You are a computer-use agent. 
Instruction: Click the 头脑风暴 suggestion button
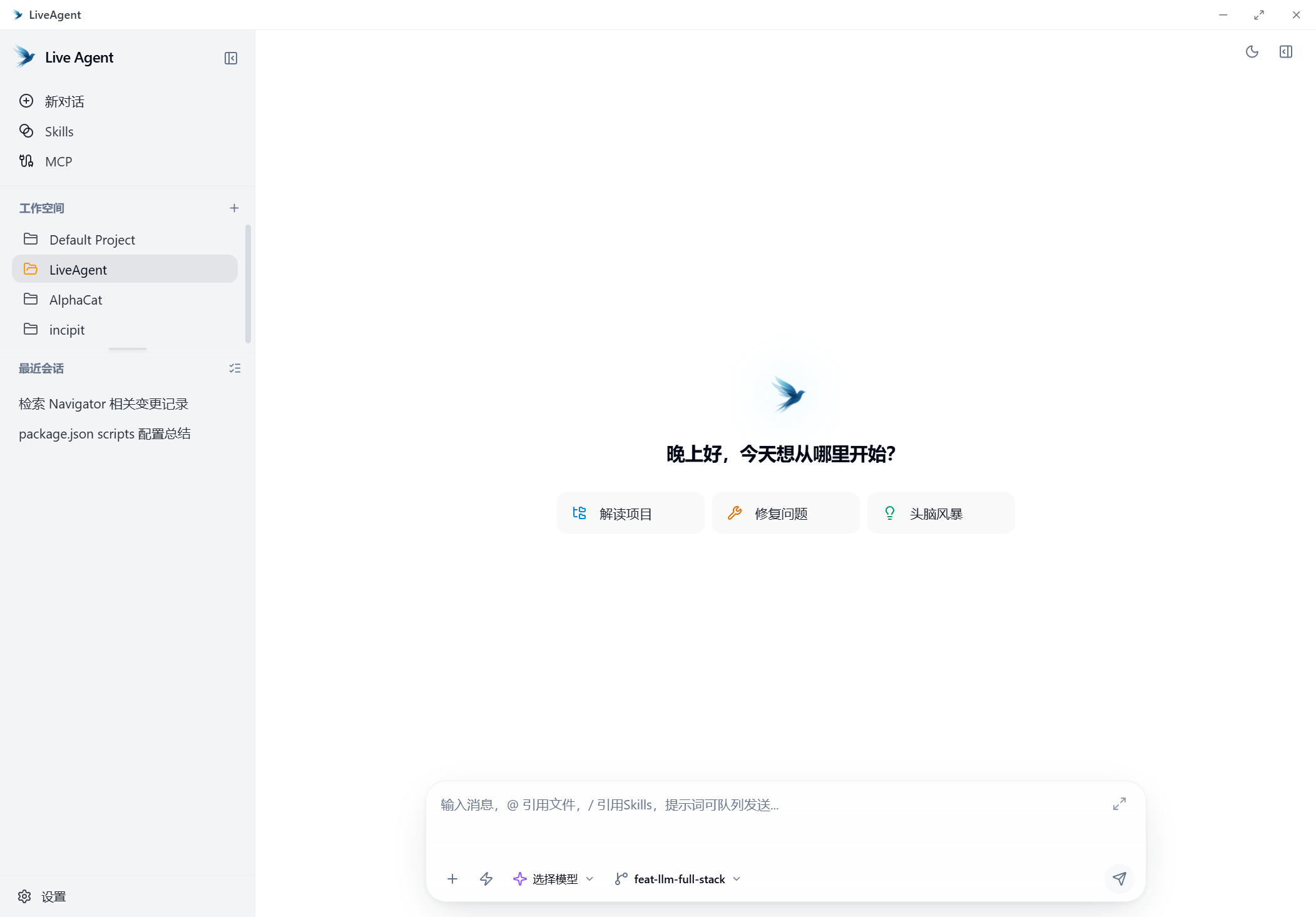[x=941, y=513]
